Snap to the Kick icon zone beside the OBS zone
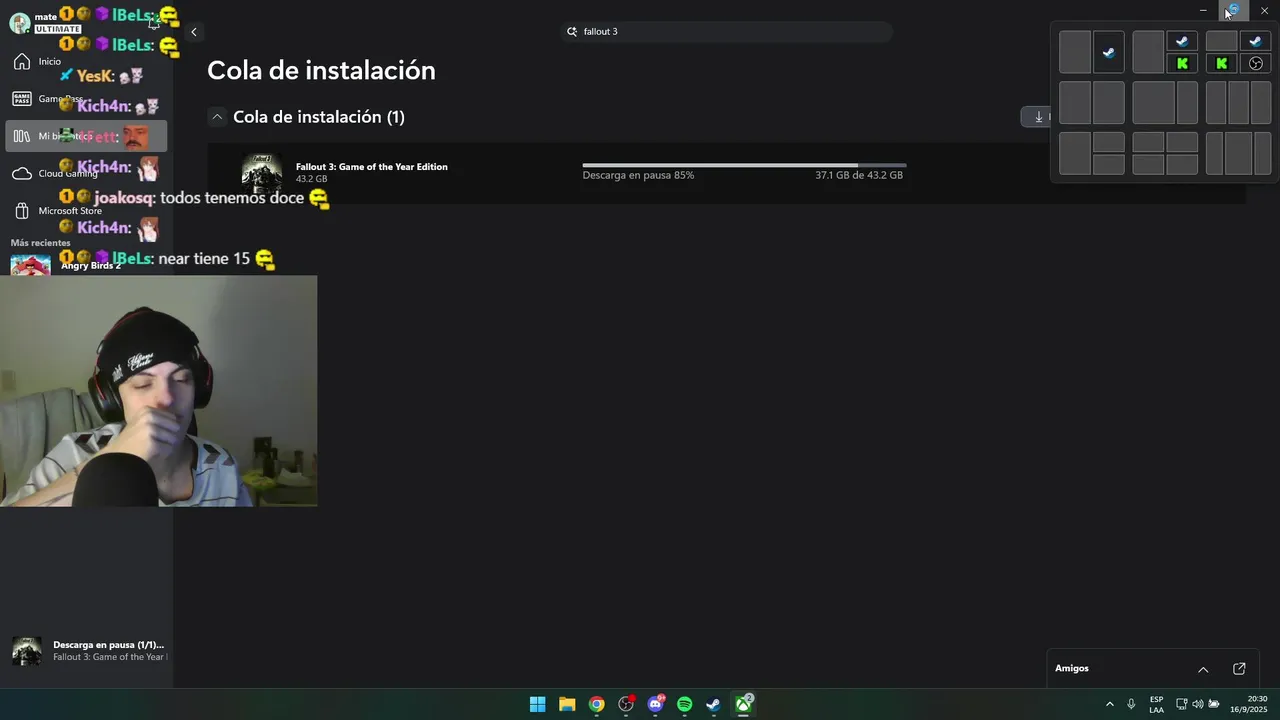This screenshot has height=720, width=1280. coord(1221,64)
